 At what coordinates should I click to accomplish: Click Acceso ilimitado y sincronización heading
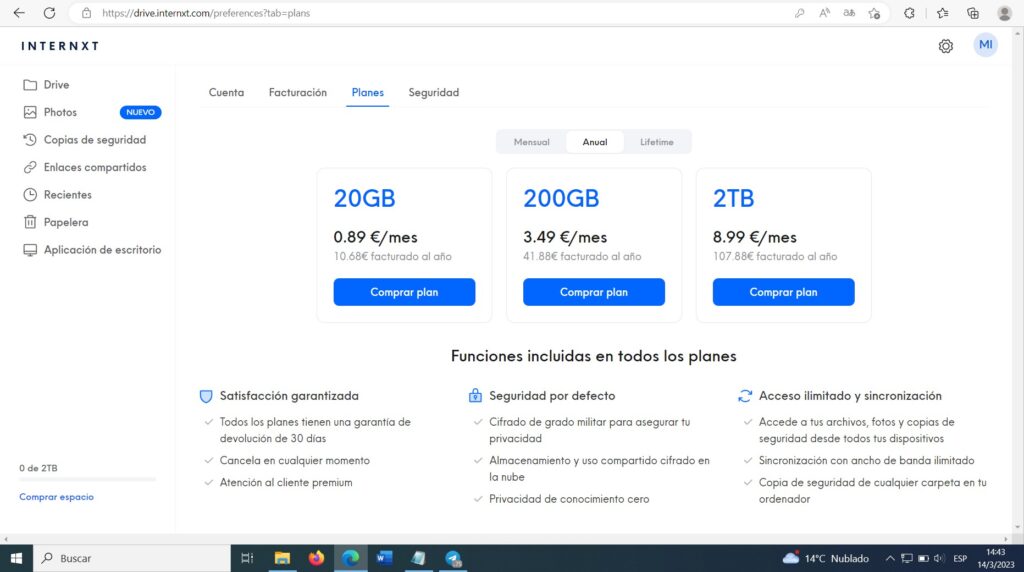point(850,396)
